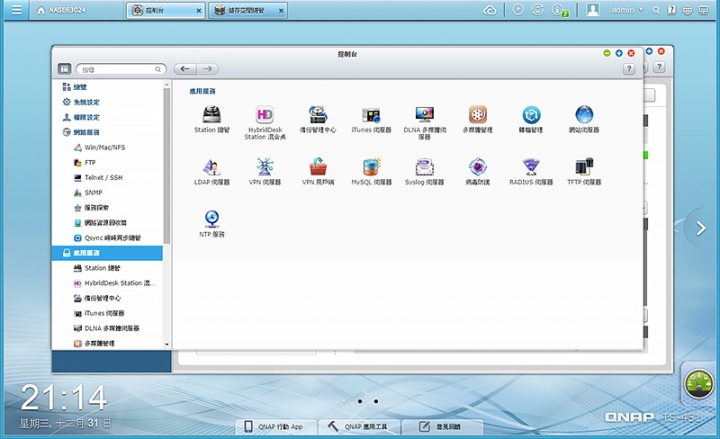
Task: Open Station Manager icon in main panel
Action: pos(212,115)
